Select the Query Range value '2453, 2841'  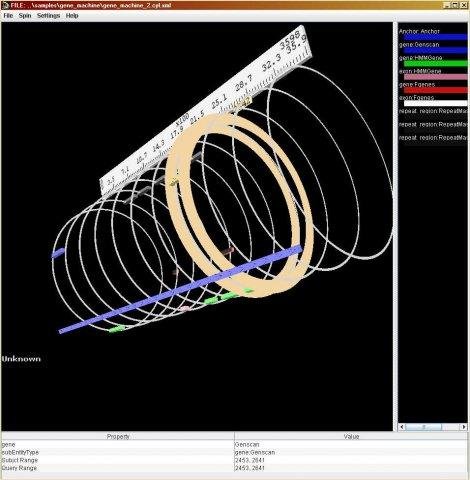pyautogui.click(x=351, y=468)
